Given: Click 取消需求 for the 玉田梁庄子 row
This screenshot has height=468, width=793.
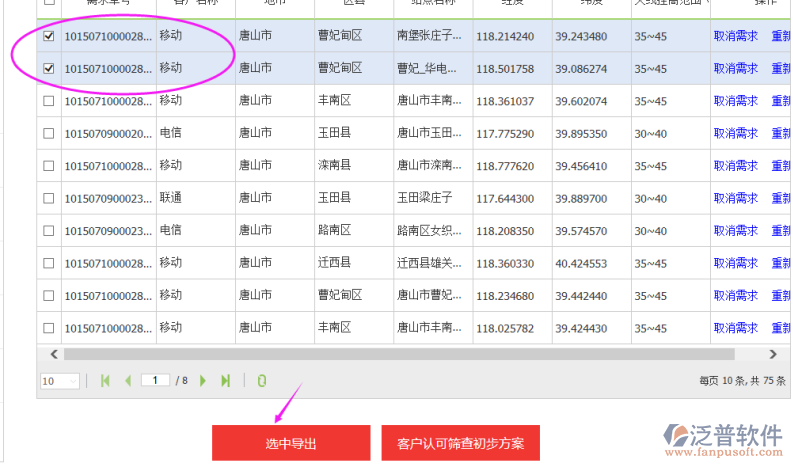Looking at the screenshot, I should click(x=735, y=198).
